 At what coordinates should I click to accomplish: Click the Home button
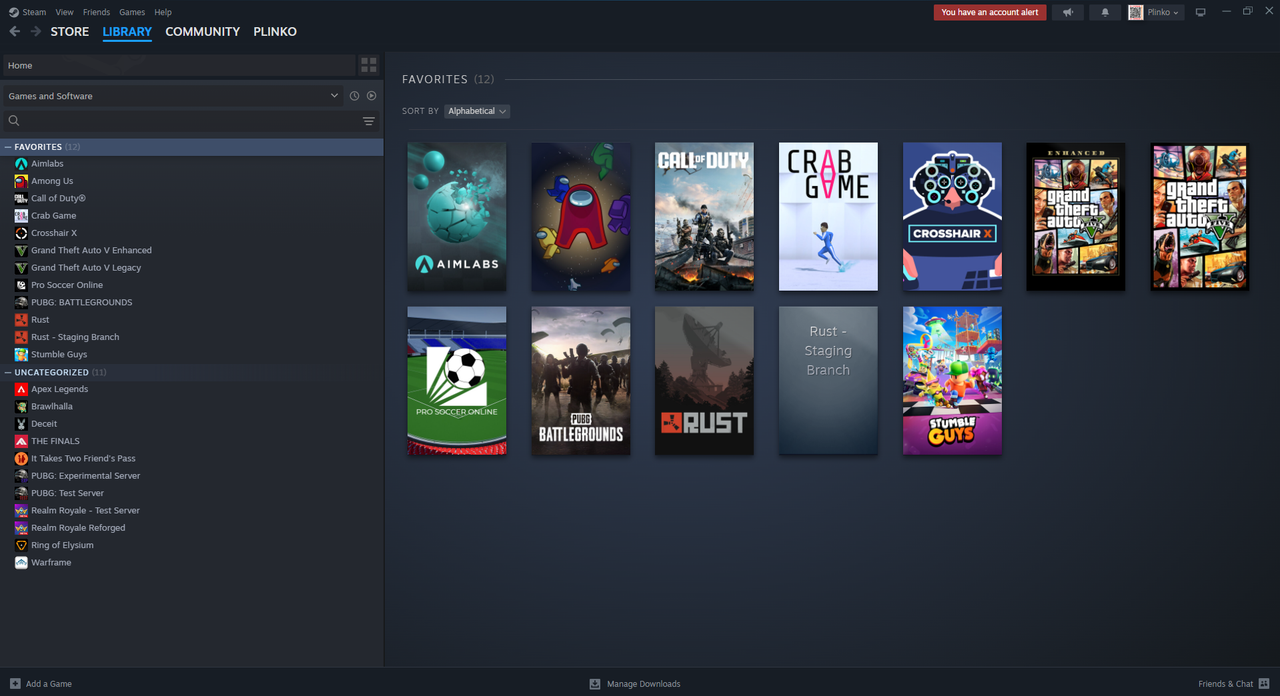coord(179,65)
